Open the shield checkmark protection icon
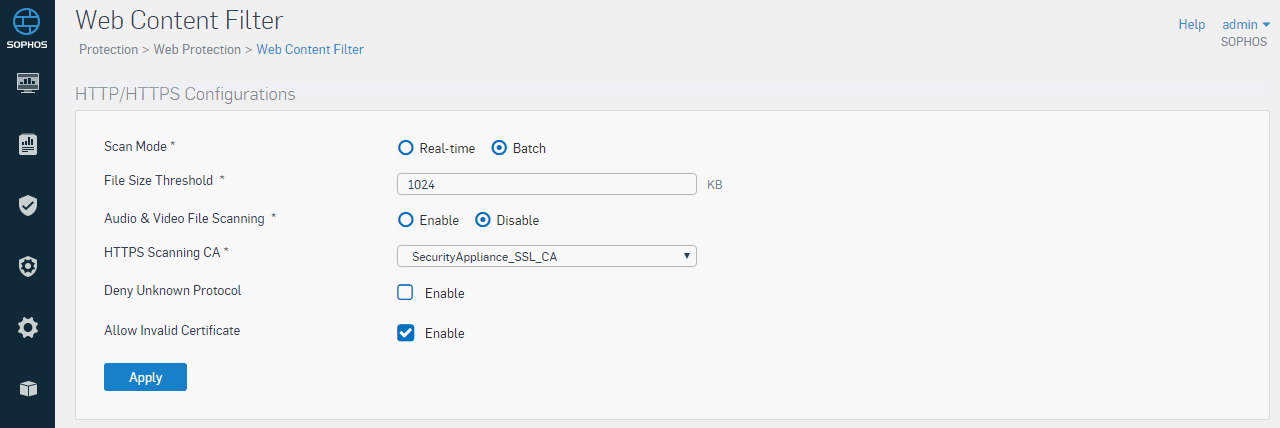This screenshot has height=428, width=1280. click(x=28, y=205)
